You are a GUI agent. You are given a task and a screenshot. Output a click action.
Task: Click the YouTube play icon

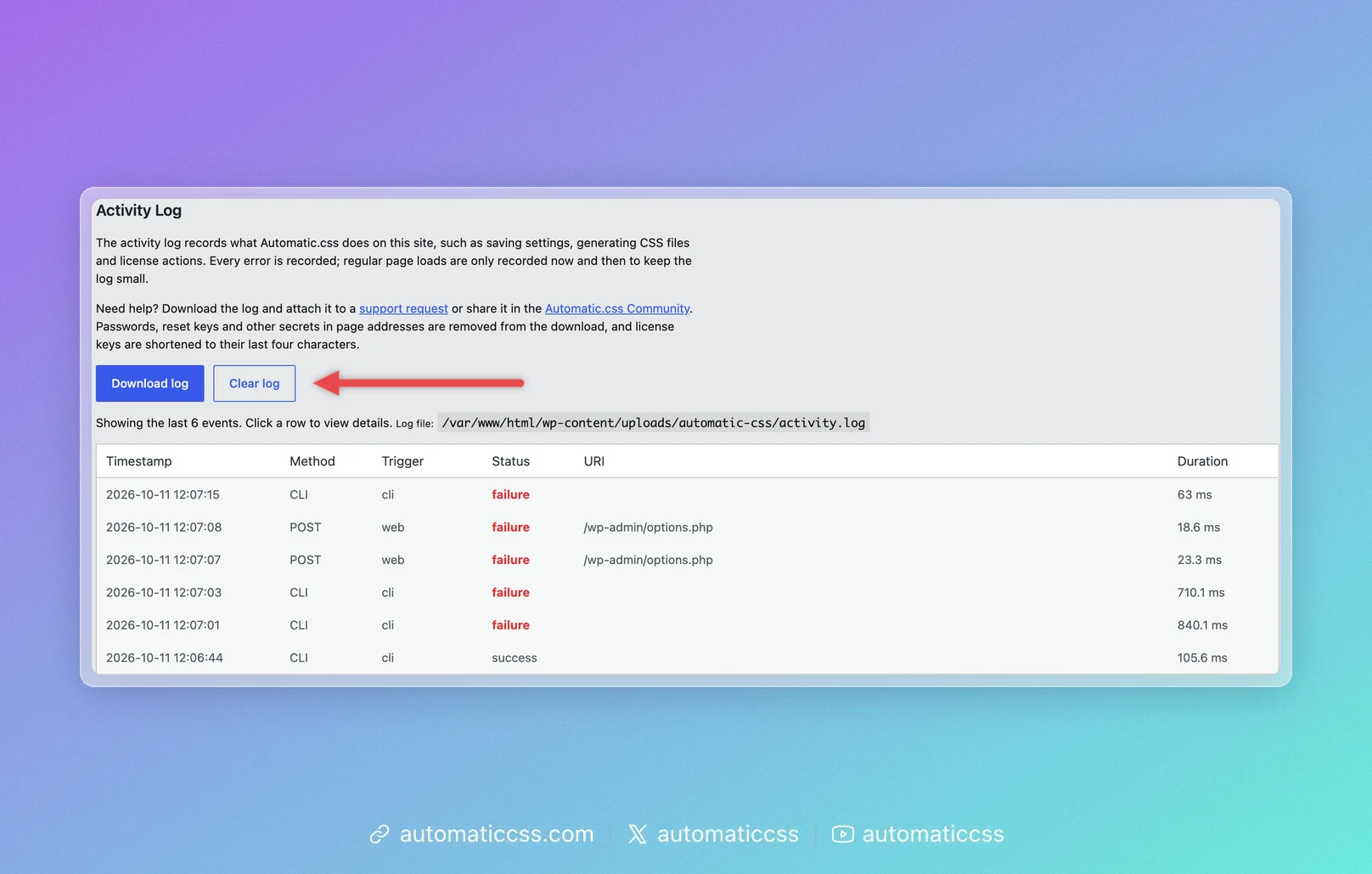(x=842, y=834)
